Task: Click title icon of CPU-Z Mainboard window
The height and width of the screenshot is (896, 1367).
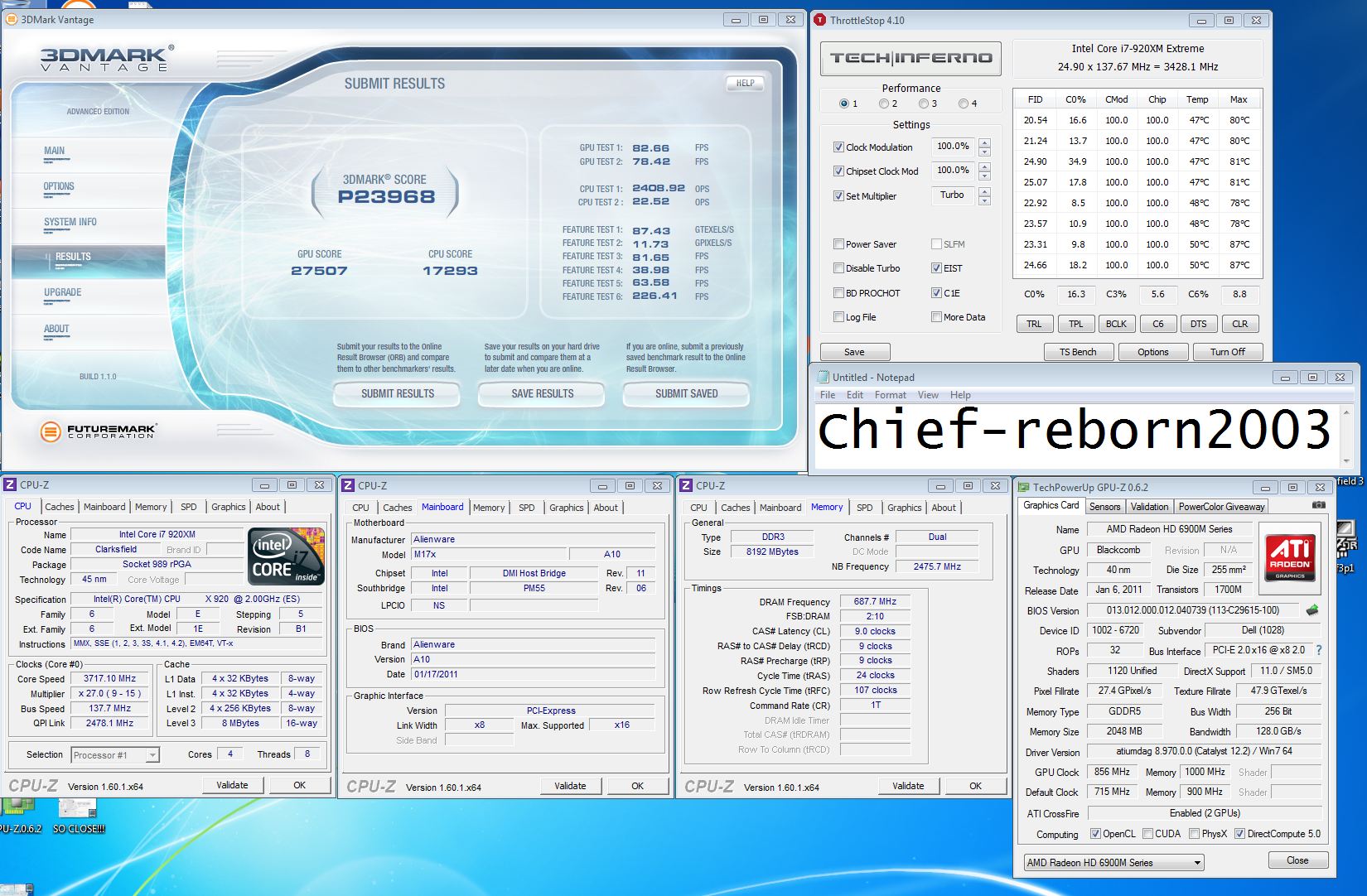Action: point(348,485)
